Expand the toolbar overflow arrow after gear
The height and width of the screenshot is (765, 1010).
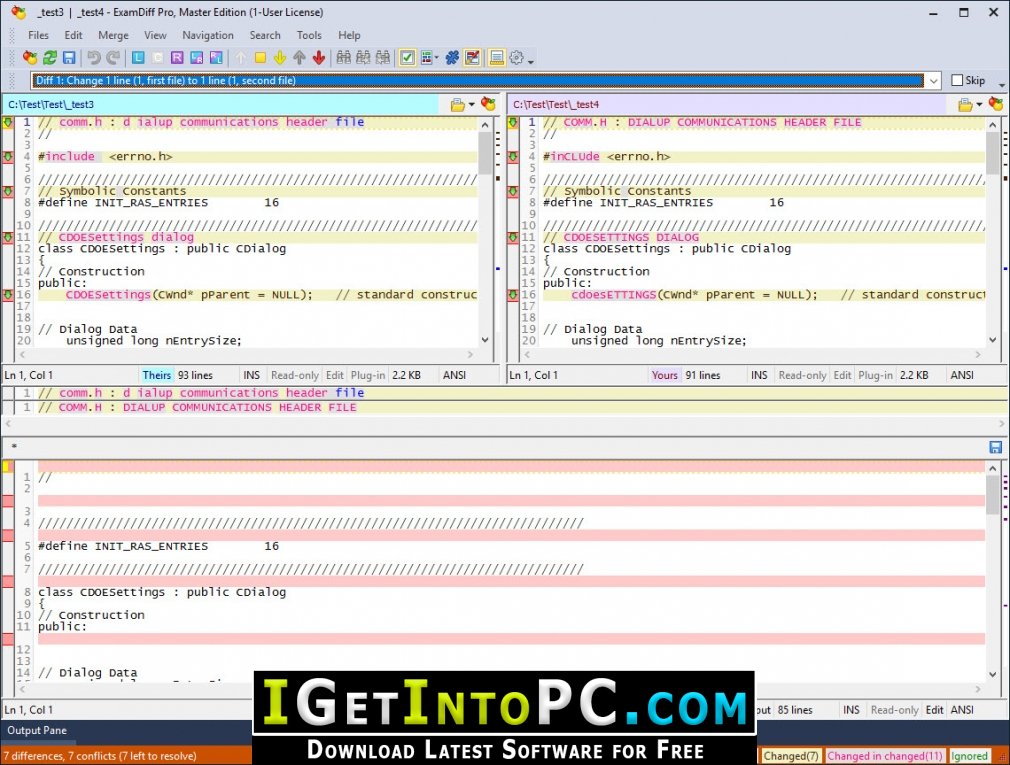[531, 61]
